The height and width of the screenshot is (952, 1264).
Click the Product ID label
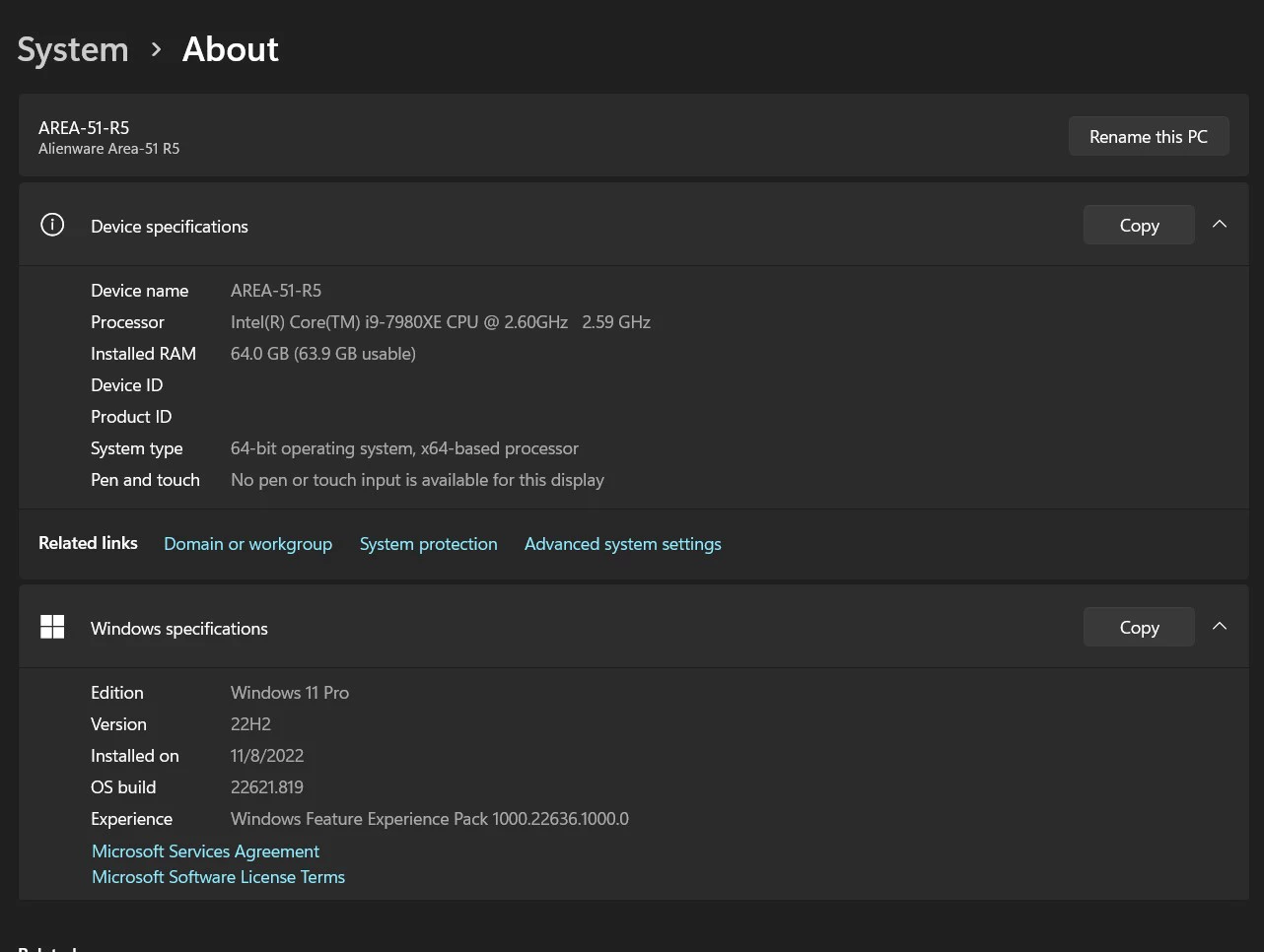(131, 417)
